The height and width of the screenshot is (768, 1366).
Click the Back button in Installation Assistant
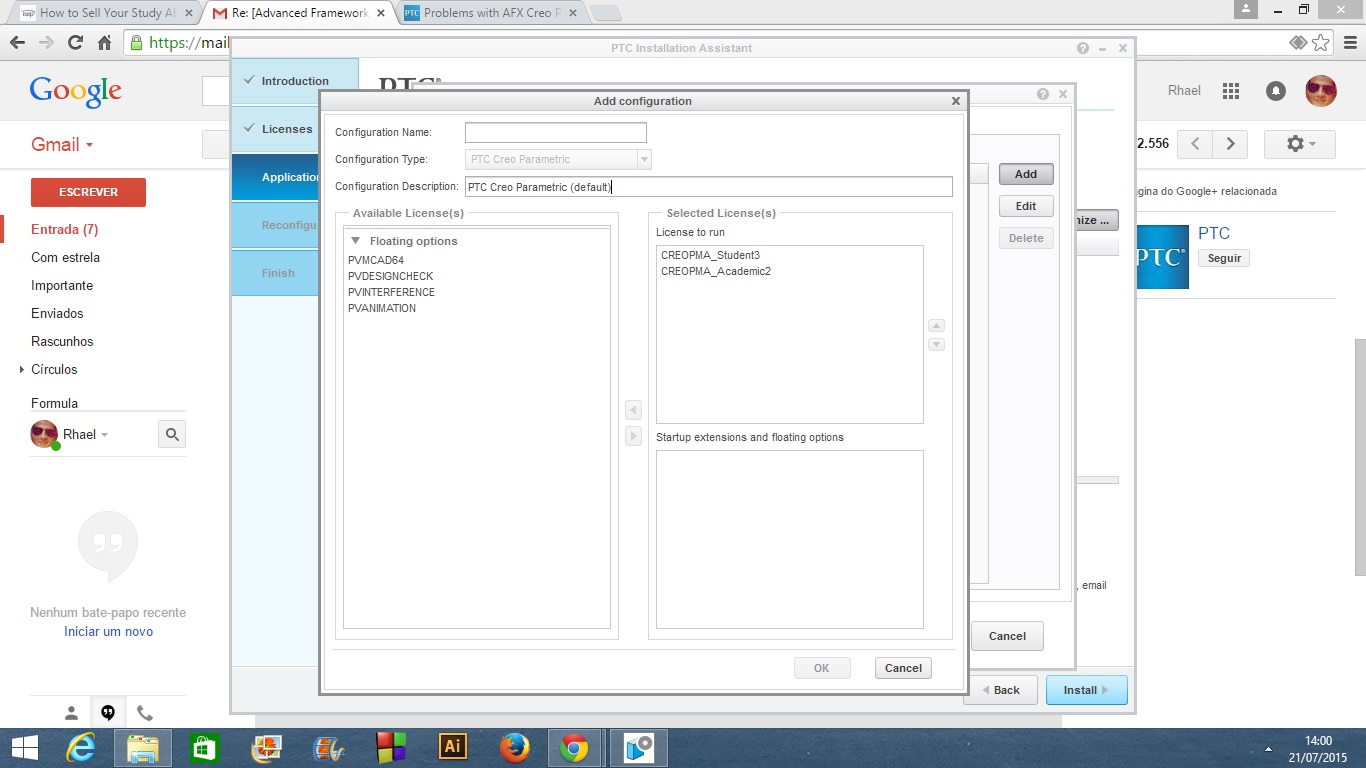[1000, 690]
